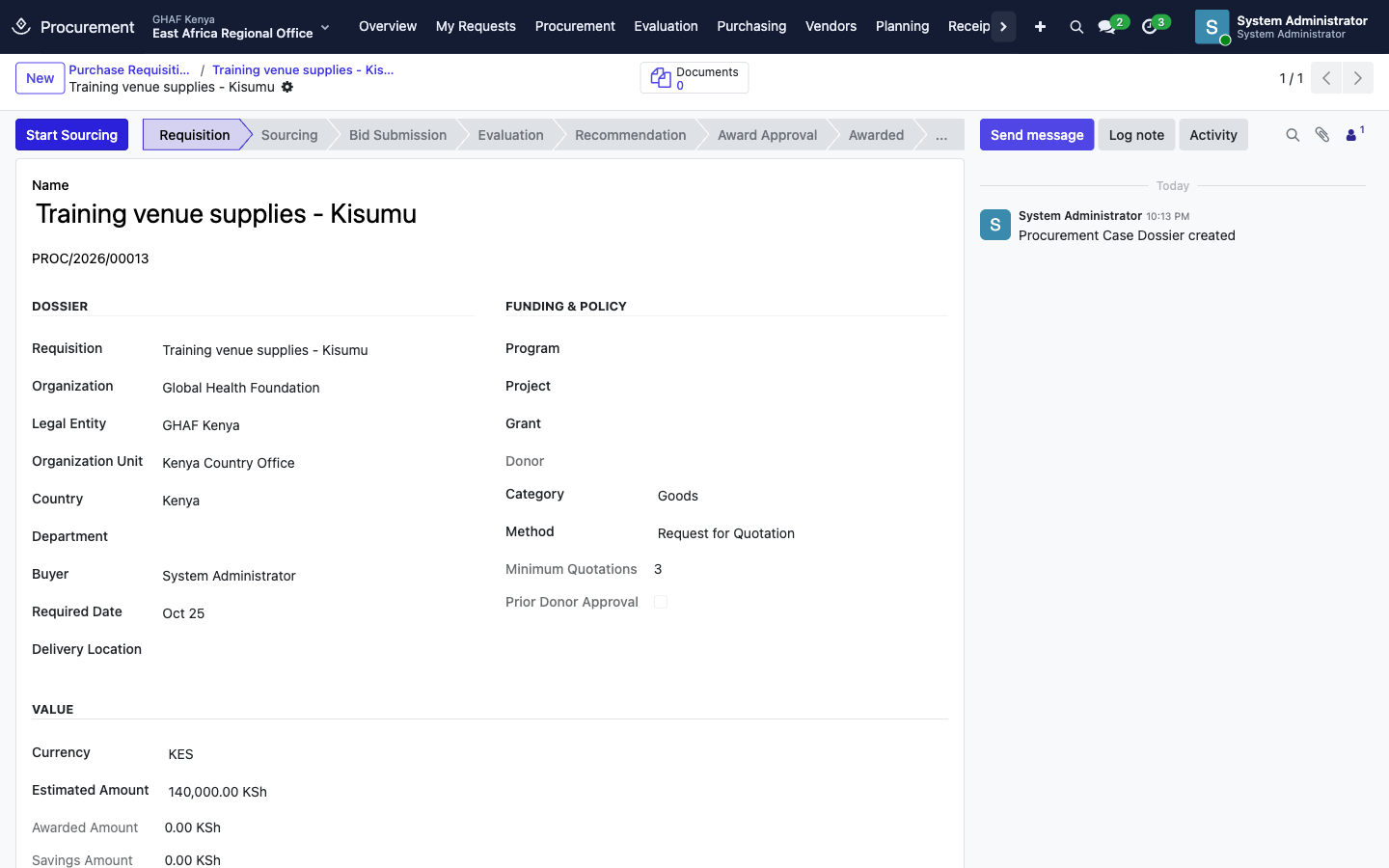The width and height of the screenshot is (1389, 868).
Task: Toggle the Prior Donor Approval checkbox
Action: pyautogui.click(x=661, y=602)
